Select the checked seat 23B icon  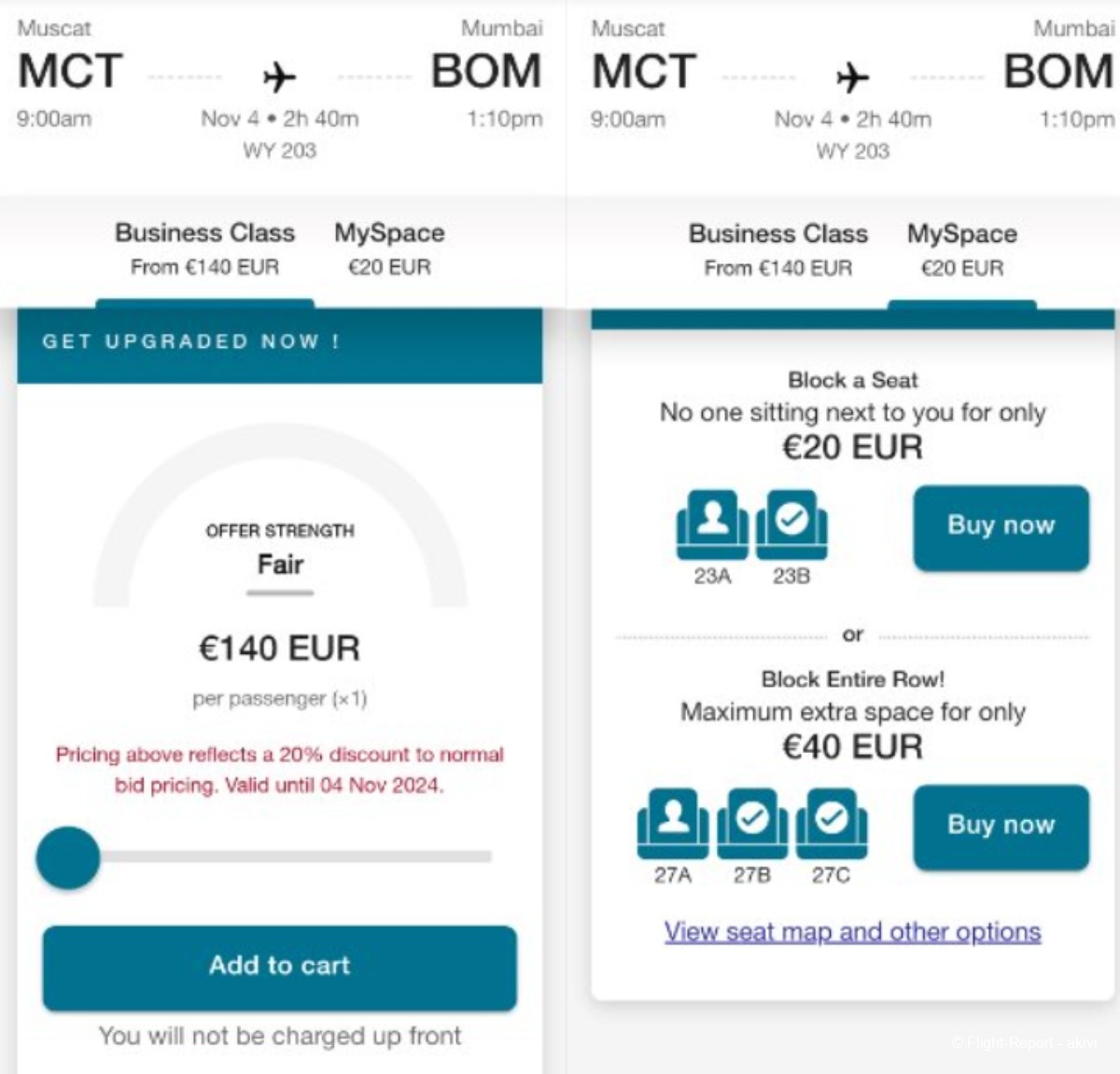pos(791,524)
